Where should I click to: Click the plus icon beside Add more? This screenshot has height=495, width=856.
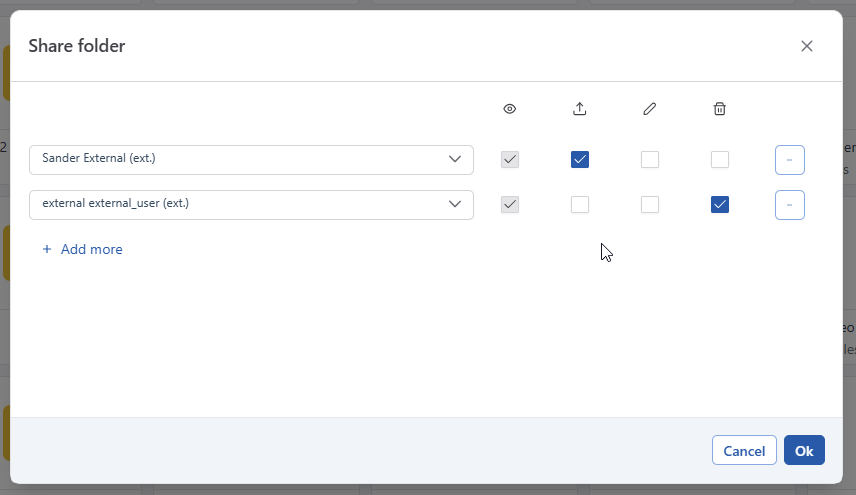47,249
